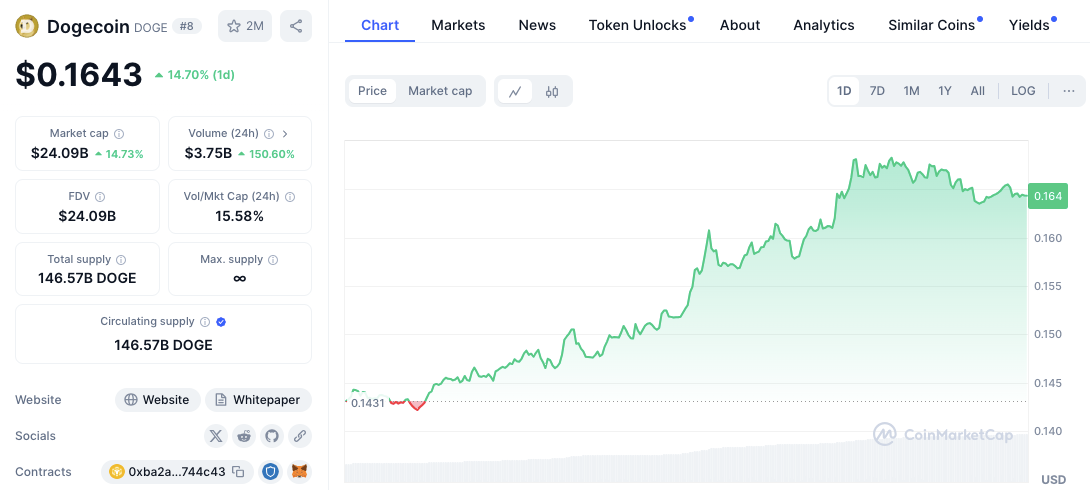Image resolution: width=1090 pixels, height=490 pixels.
Task: Switch to the Markets tab
Action: coord(458,26)
